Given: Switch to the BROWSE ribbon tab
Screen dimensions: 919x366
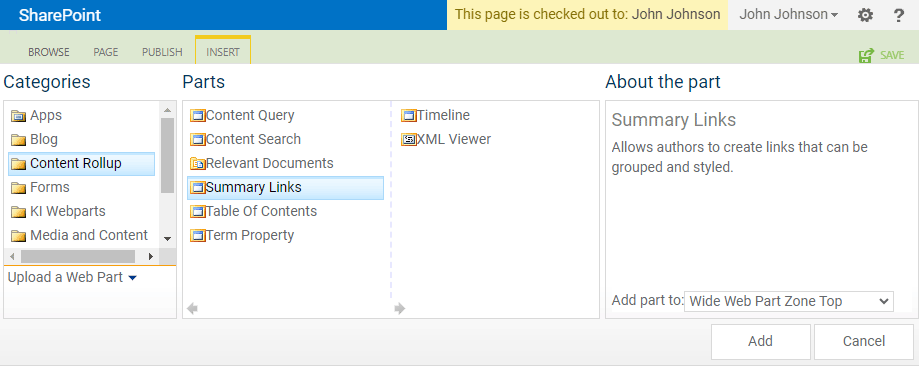Looking at the screenshot, I should pos(49,52).
